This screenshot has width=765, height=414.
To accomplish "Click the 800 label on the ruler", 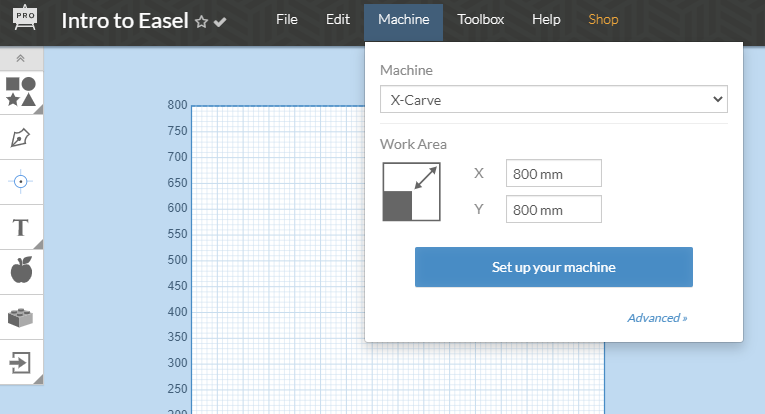I will click(177, 105).
